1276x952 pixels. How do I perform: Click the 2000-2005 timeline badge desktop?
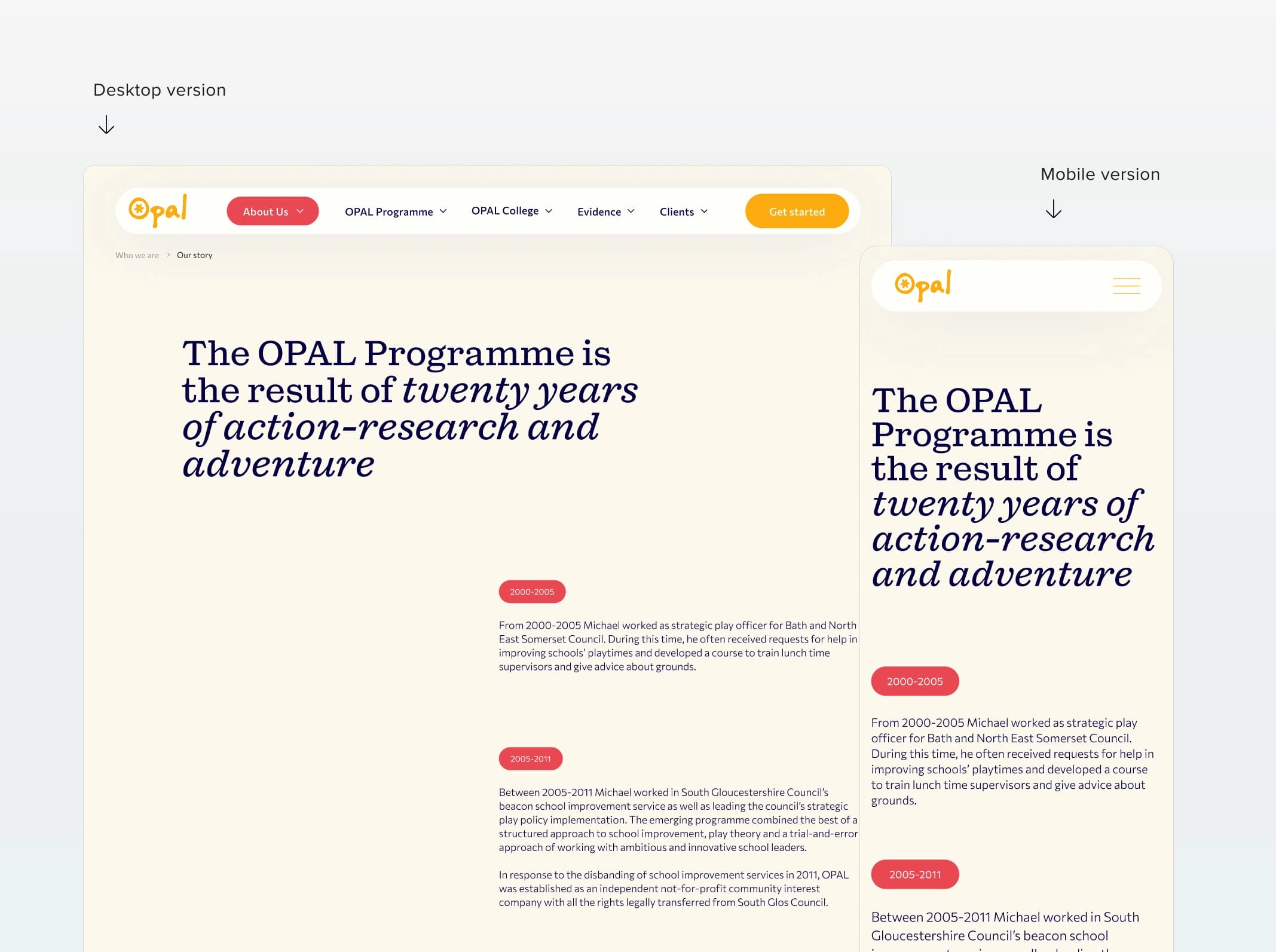pos(531,591)
